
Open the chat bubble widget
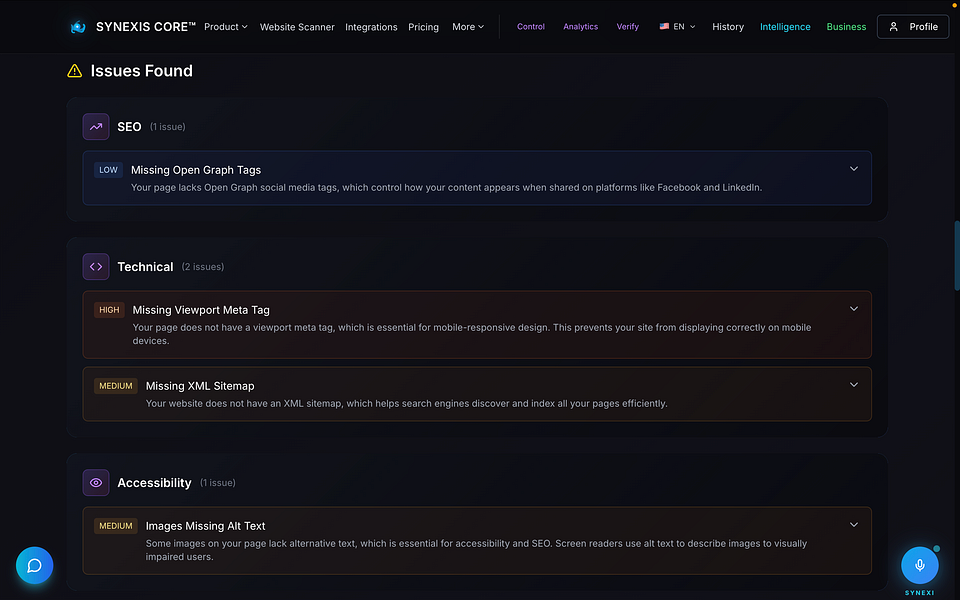tap(34, 565)
